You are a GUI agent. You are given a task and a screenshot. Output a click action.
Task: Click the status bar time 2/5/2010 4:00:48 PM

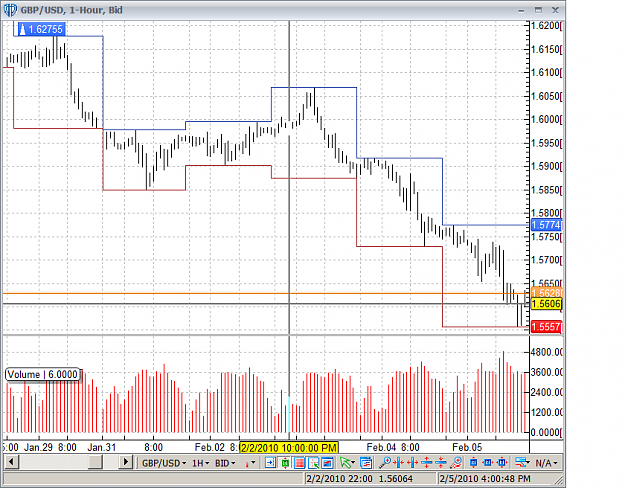coord(485,478)
